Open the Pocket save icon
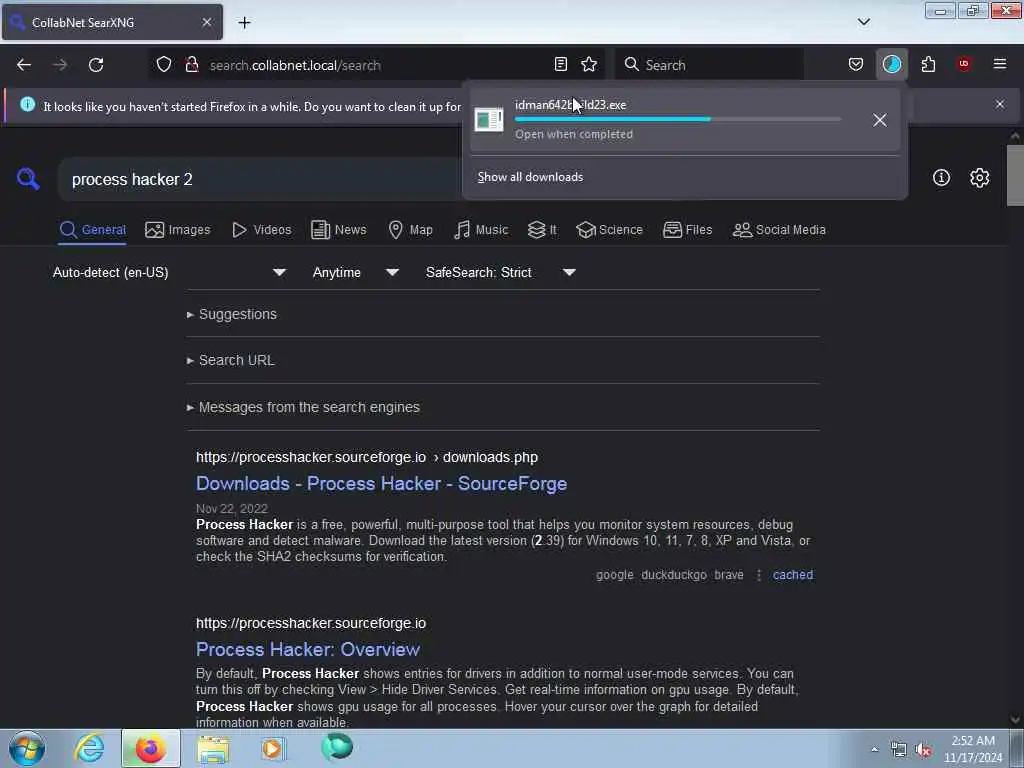Image resolution: width=1024 pixels, height=768 pixels. (x=856, y=65)
